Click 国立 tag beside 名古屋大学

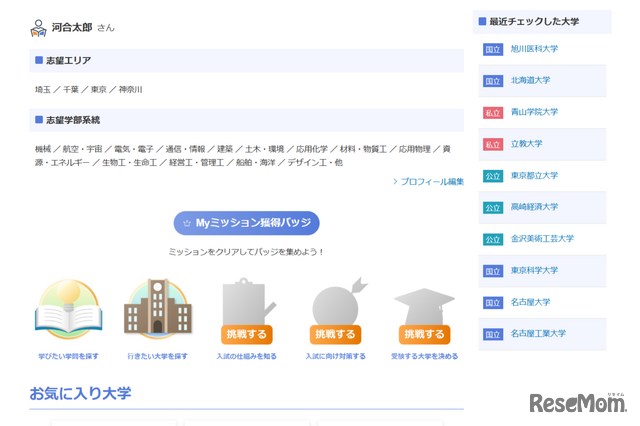493,302
